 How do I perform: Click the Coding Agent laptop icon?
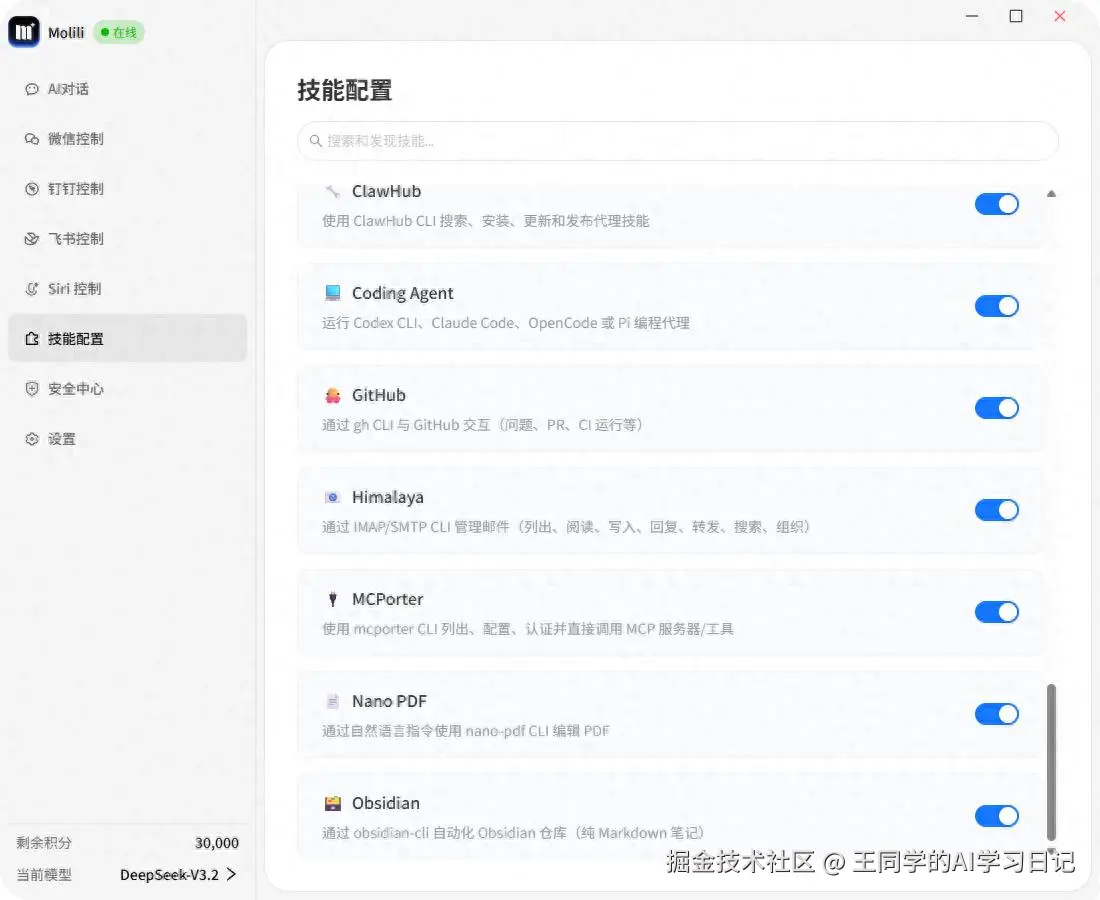coord(333,293)
